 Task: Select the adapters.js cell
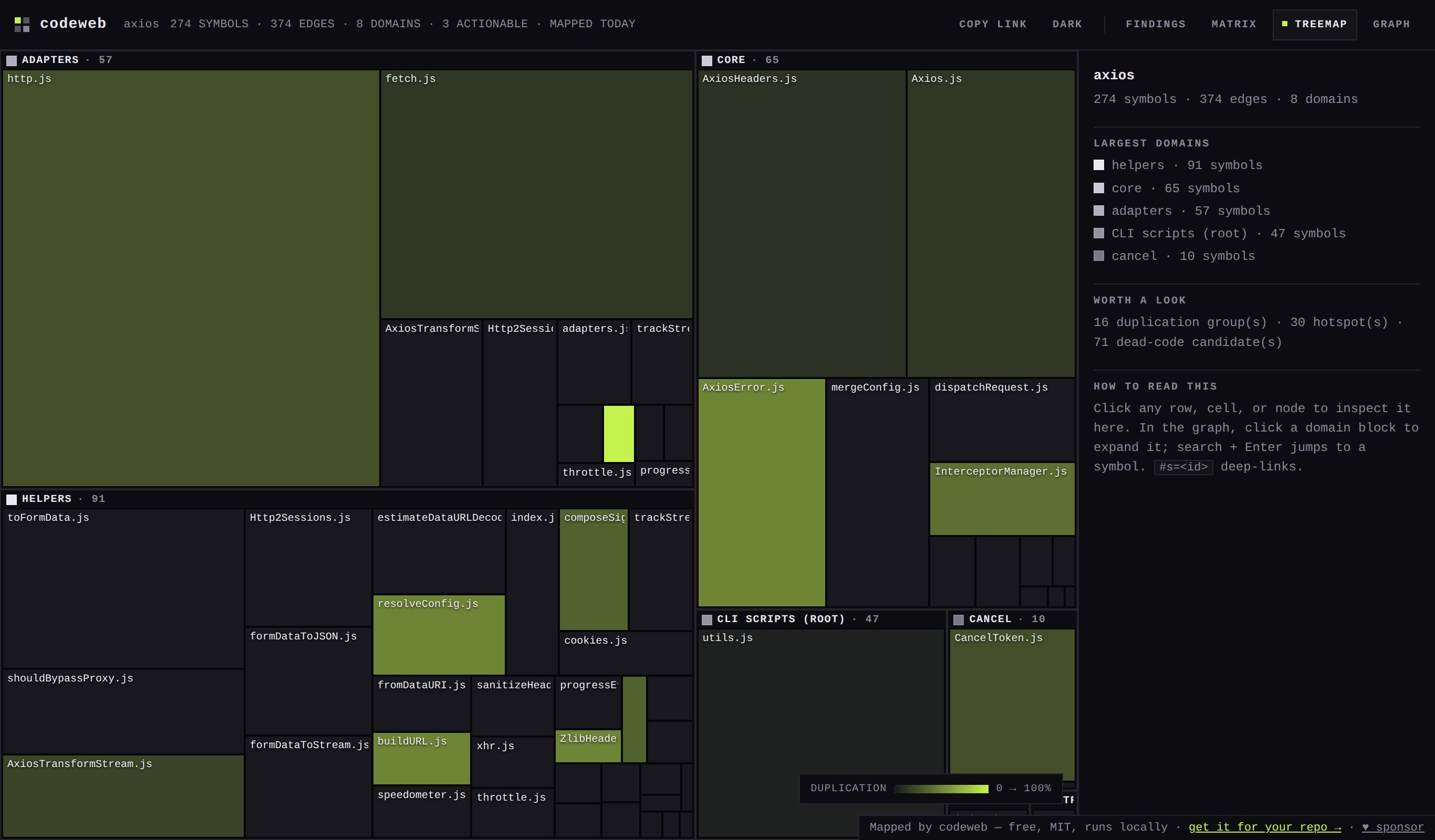click(x=594, y=361)
